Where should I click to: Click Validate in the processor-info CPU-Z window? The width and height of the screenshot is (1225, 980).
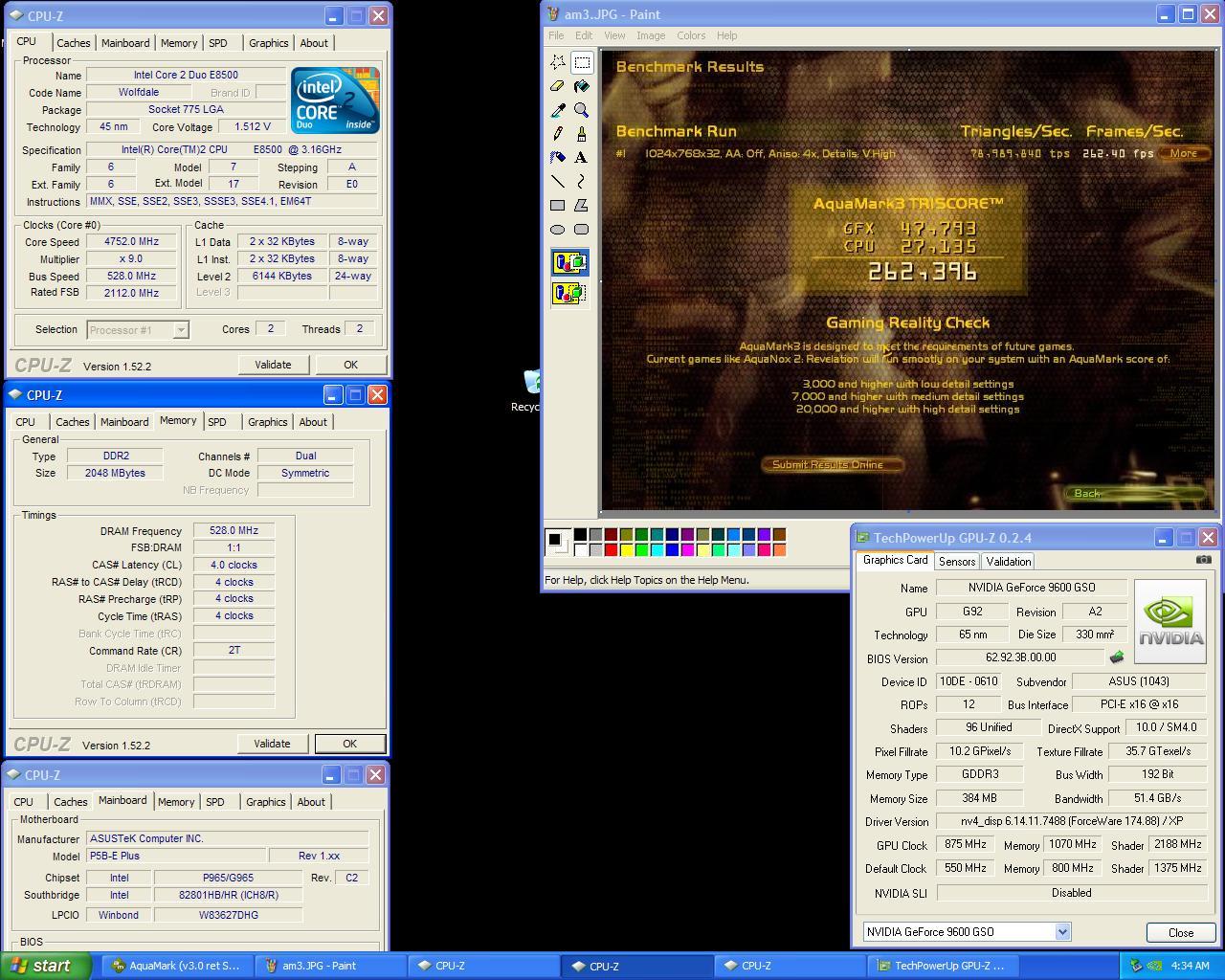coord(273,365)
